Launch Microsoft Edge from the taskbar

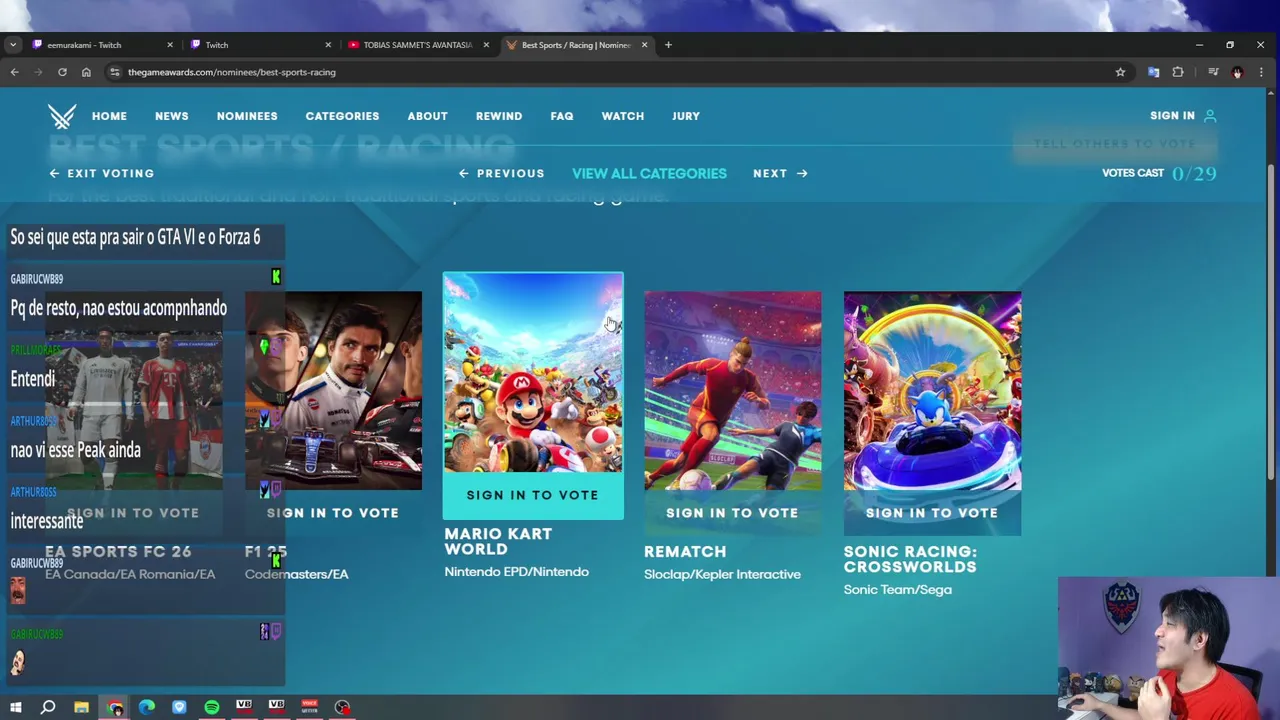(147, 707)
